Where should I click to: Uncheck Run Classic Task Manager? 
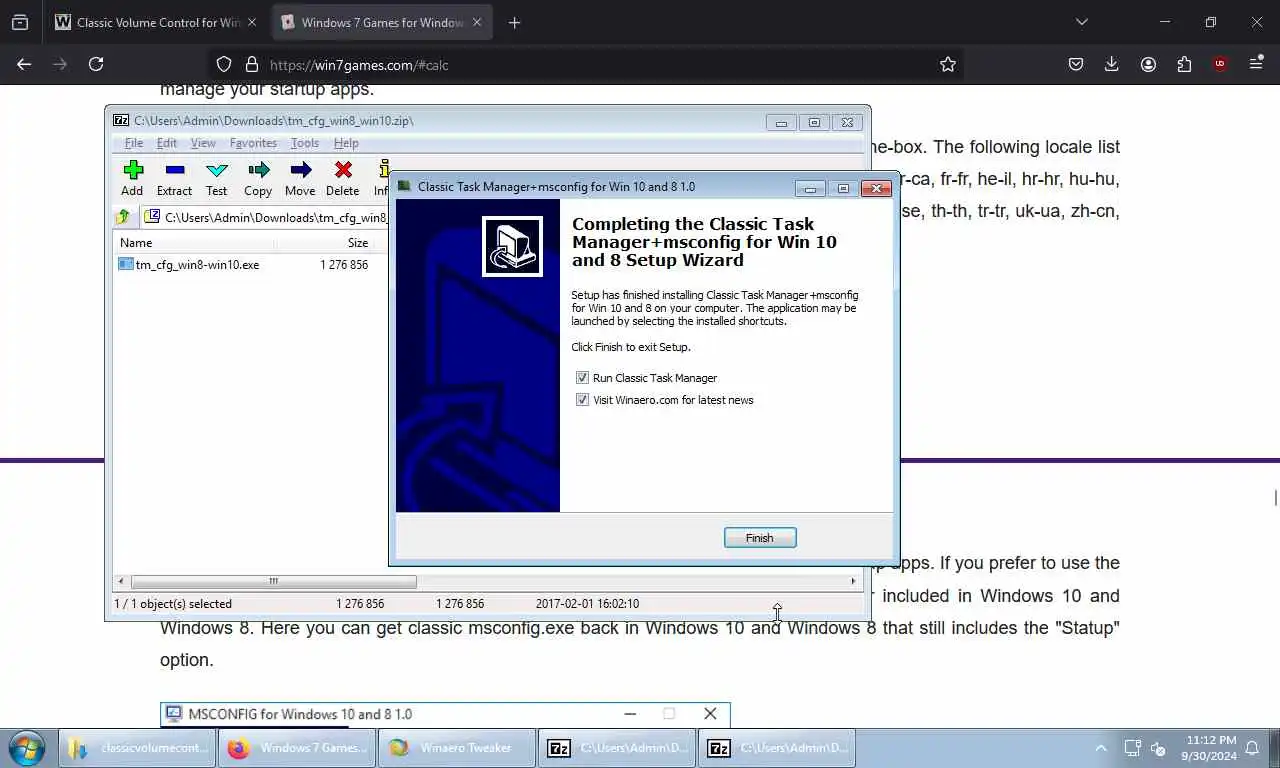coord(582,378)
